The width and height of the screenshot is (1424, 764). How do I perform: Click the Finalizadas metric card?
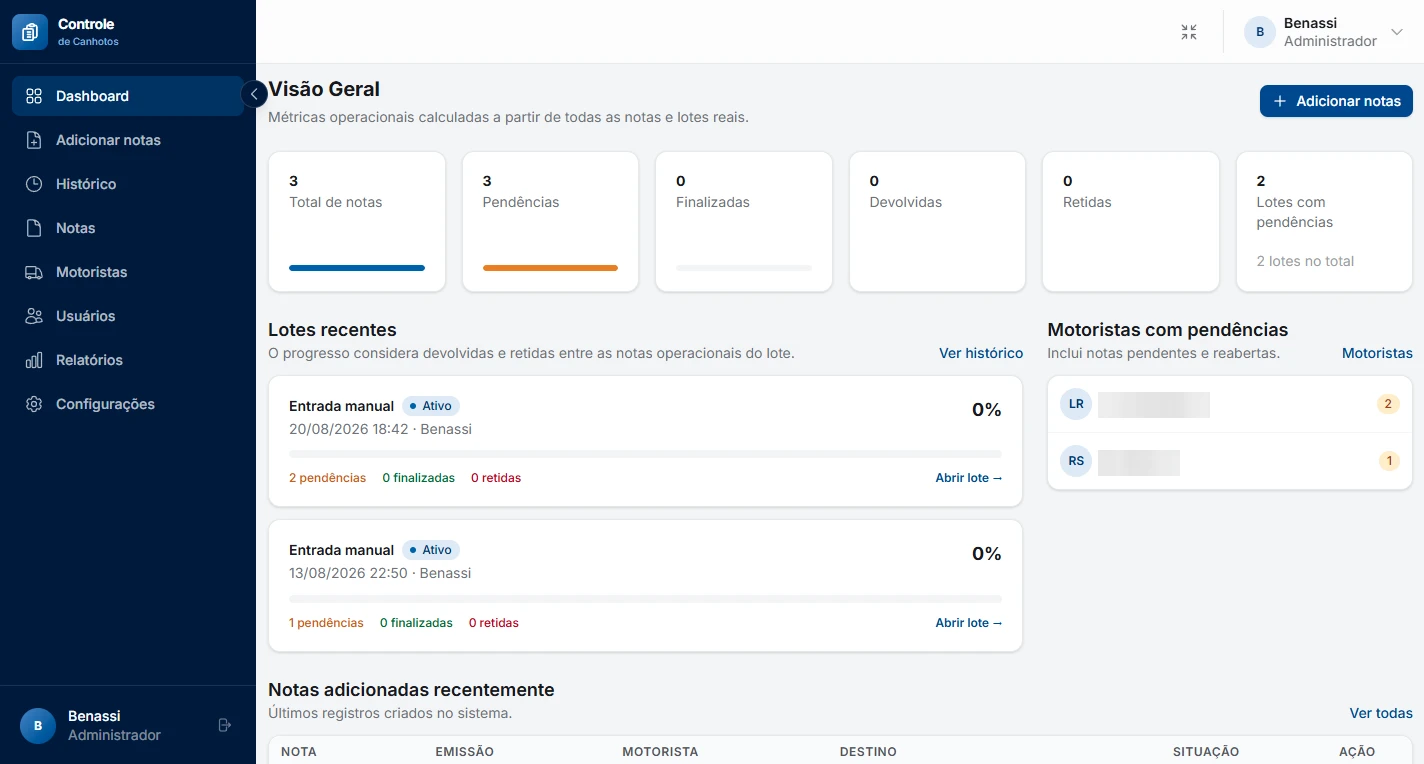pyautogui.click(x=744, y=222)
